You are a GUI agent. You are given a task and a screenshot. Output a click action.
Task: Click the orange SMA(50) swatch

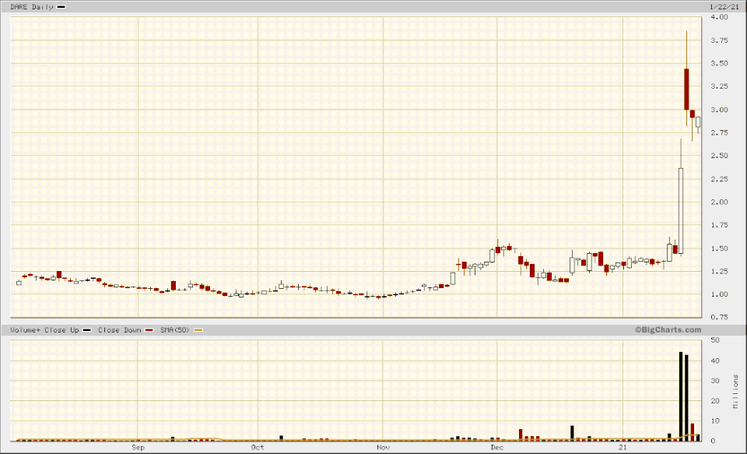click(198, 330)
